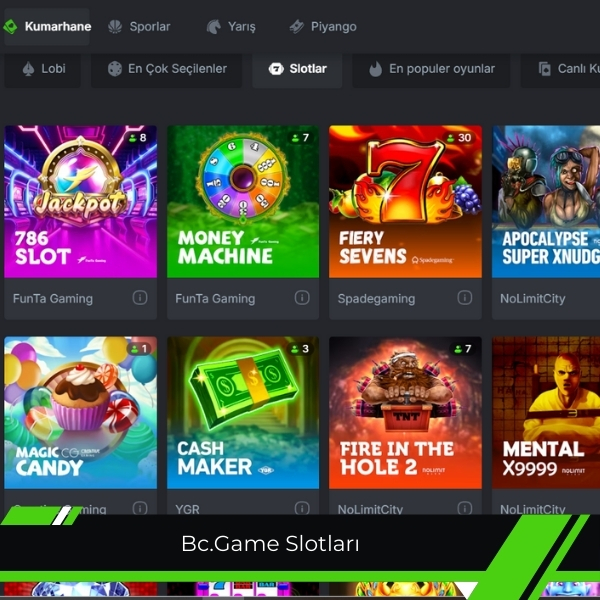This screenshot has width=600, height=600.
Task: Open the Slotlar tab
Action: [297, 69]
